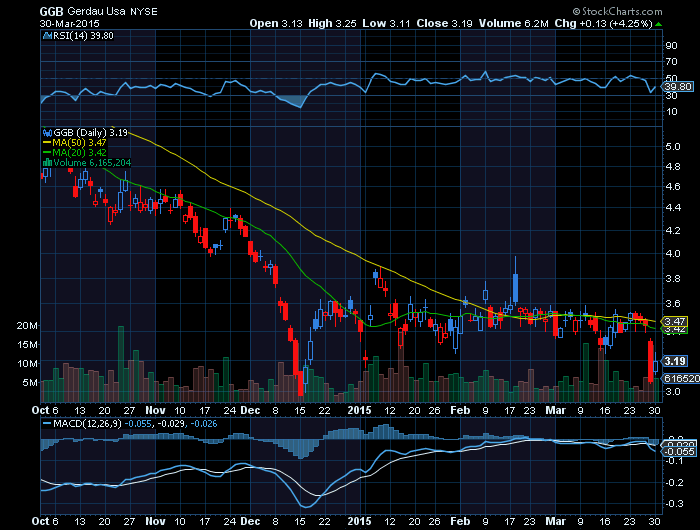Click the green up-arrow change indicator
The height and width of the screenshot is (530, 700).
tap(658, 24)
